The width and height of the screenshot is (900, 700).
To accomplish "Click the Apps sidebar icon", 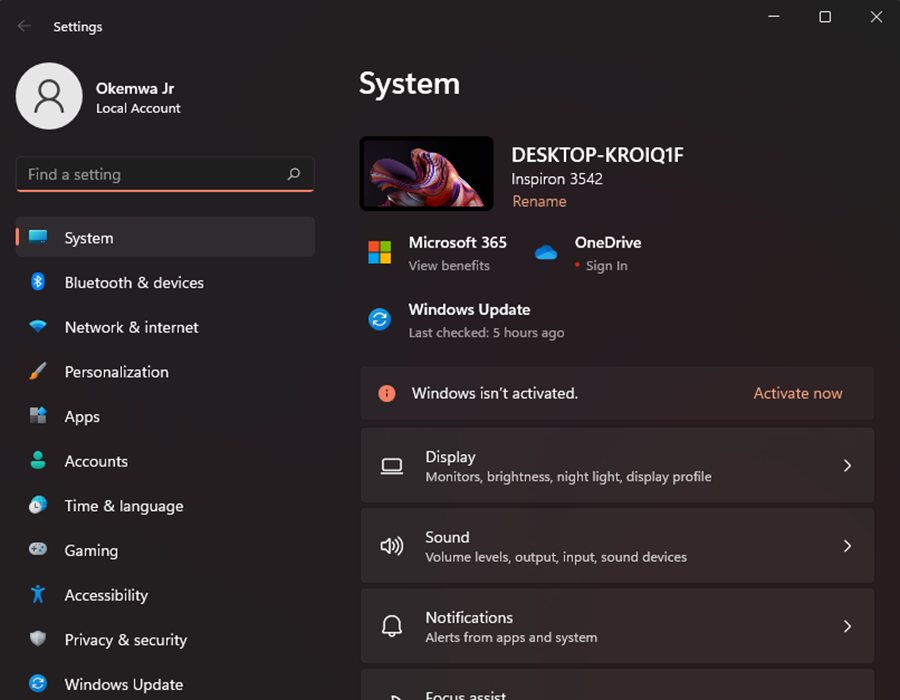I will click(x=38, y=416).
